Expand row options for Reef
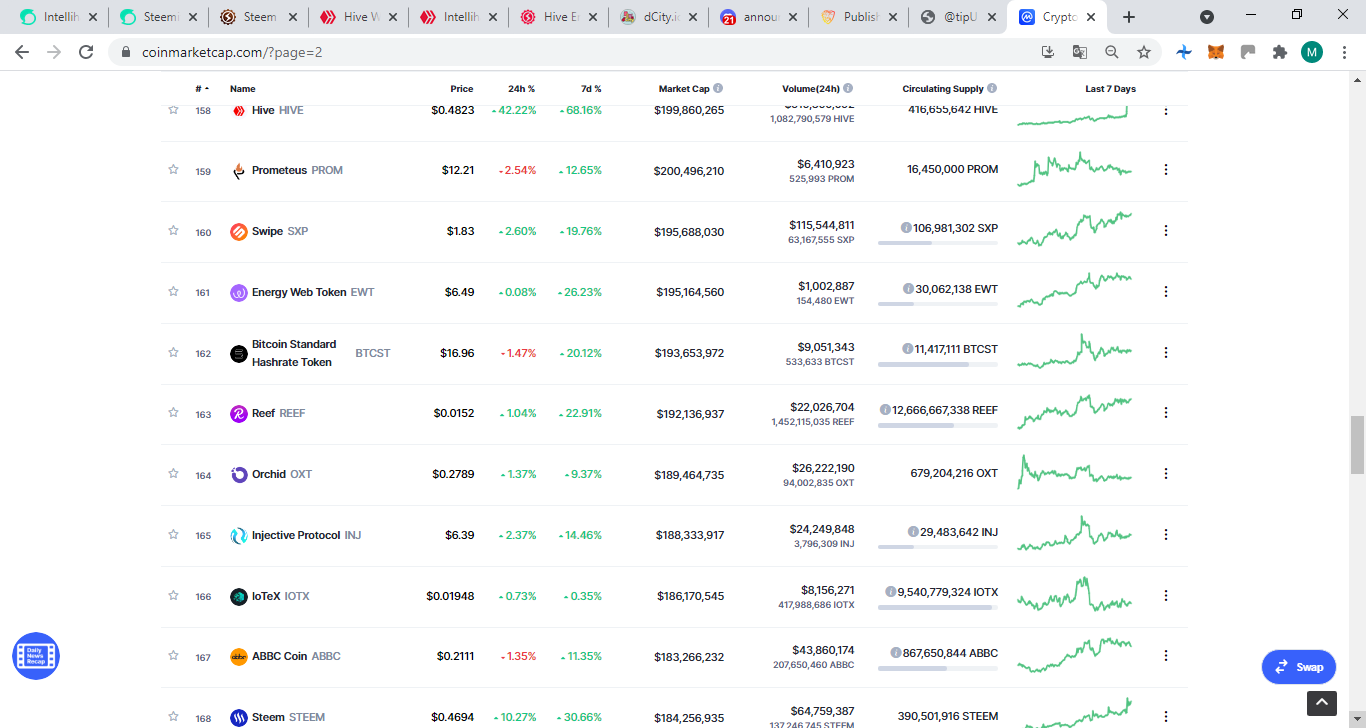1366x728 pixels. point(1165,413)
